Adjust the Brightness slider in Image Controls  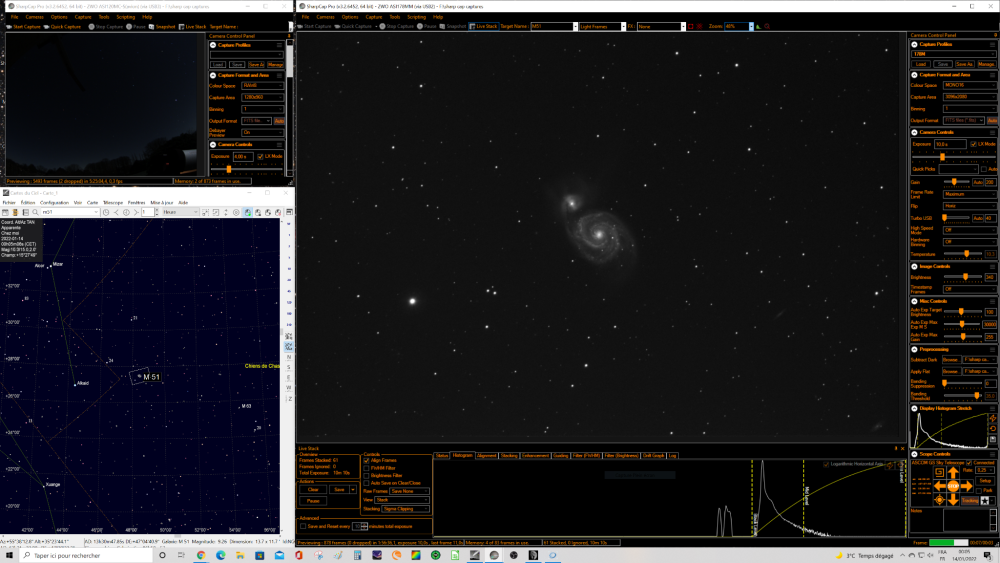(964, 277)
